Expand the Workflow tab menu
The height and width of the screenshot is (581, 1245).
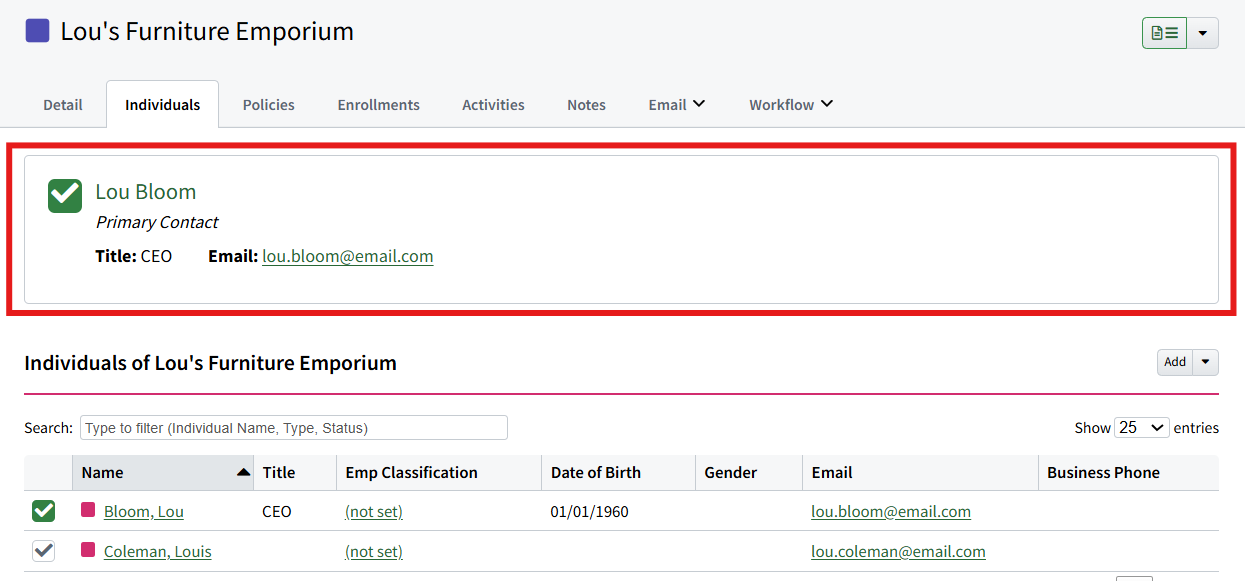click(791, 105)
